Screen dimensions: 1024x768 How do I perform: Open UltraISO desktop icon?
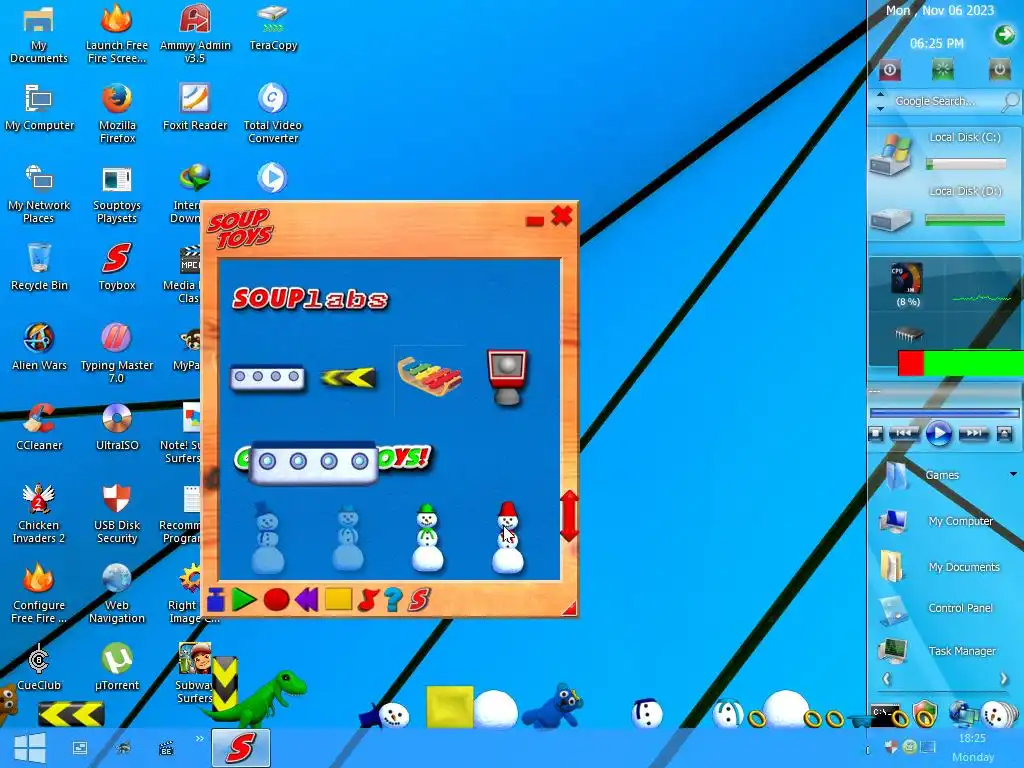point(117,426)
